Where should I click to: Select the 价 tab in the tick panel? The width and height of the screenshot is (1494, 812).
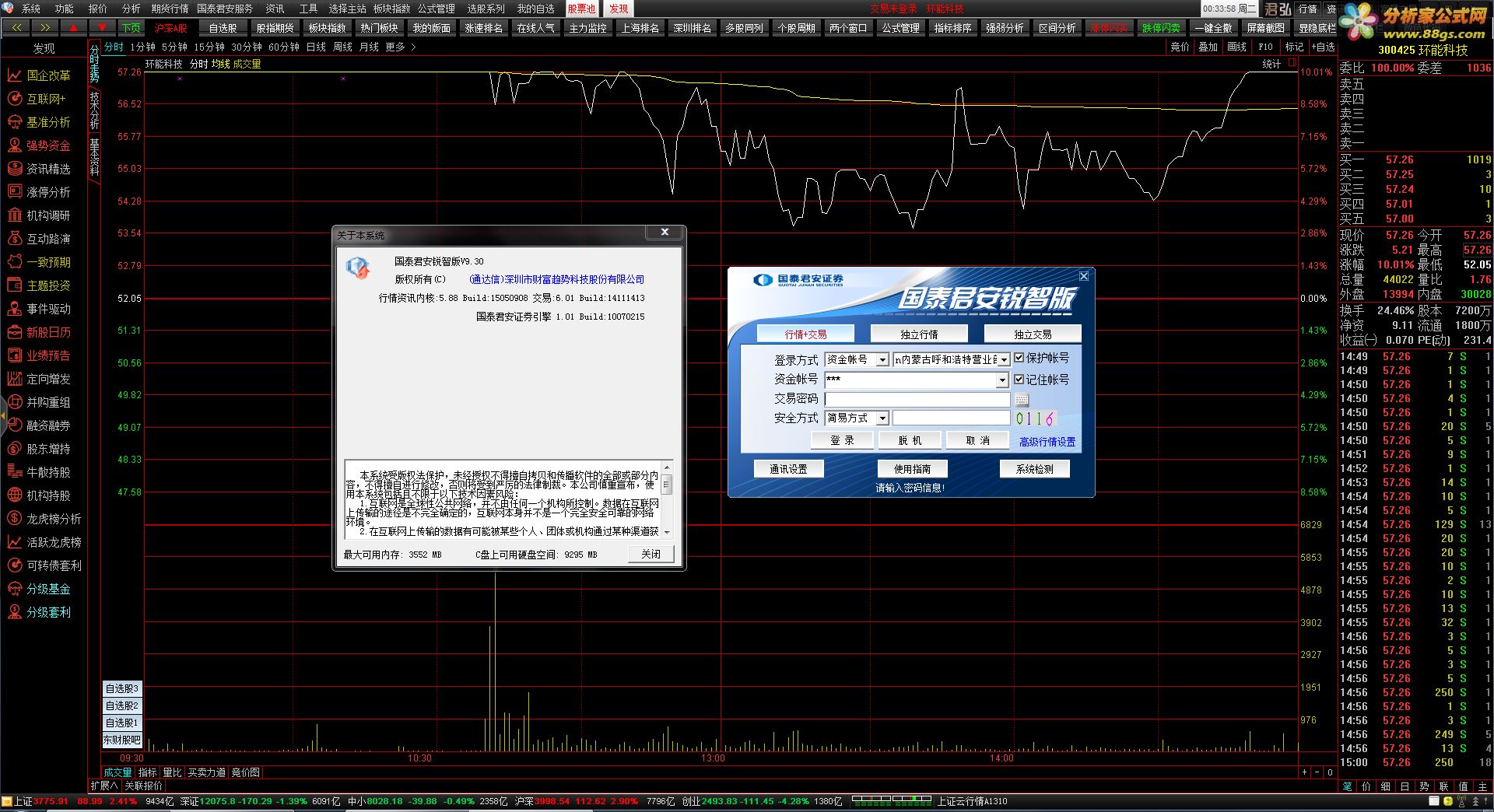click(1366, 786)
